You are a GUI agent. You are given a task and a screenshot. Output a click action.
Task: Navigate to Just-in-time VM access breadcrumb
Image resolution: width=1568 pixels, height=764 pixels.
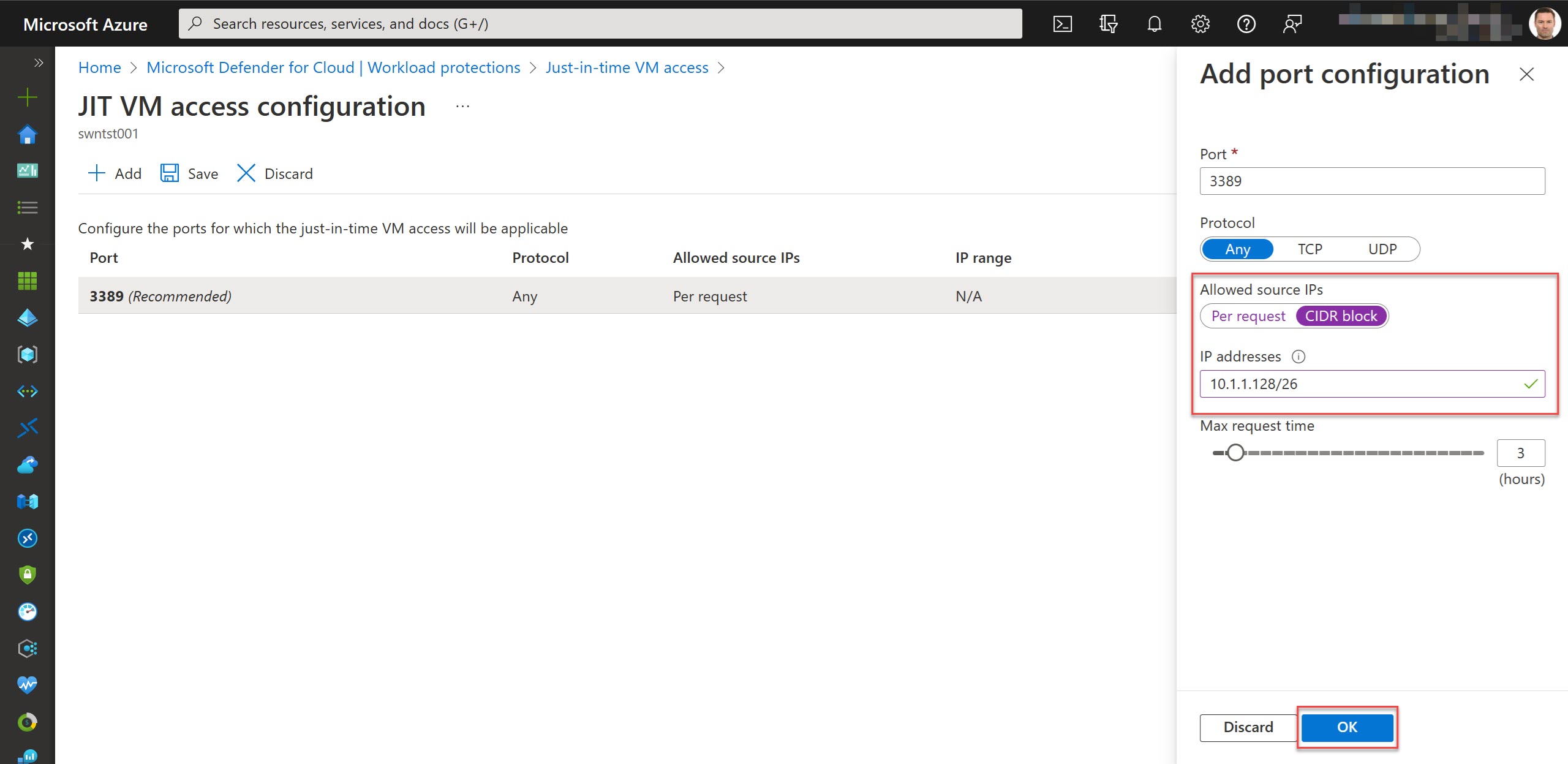coord(627,67)
